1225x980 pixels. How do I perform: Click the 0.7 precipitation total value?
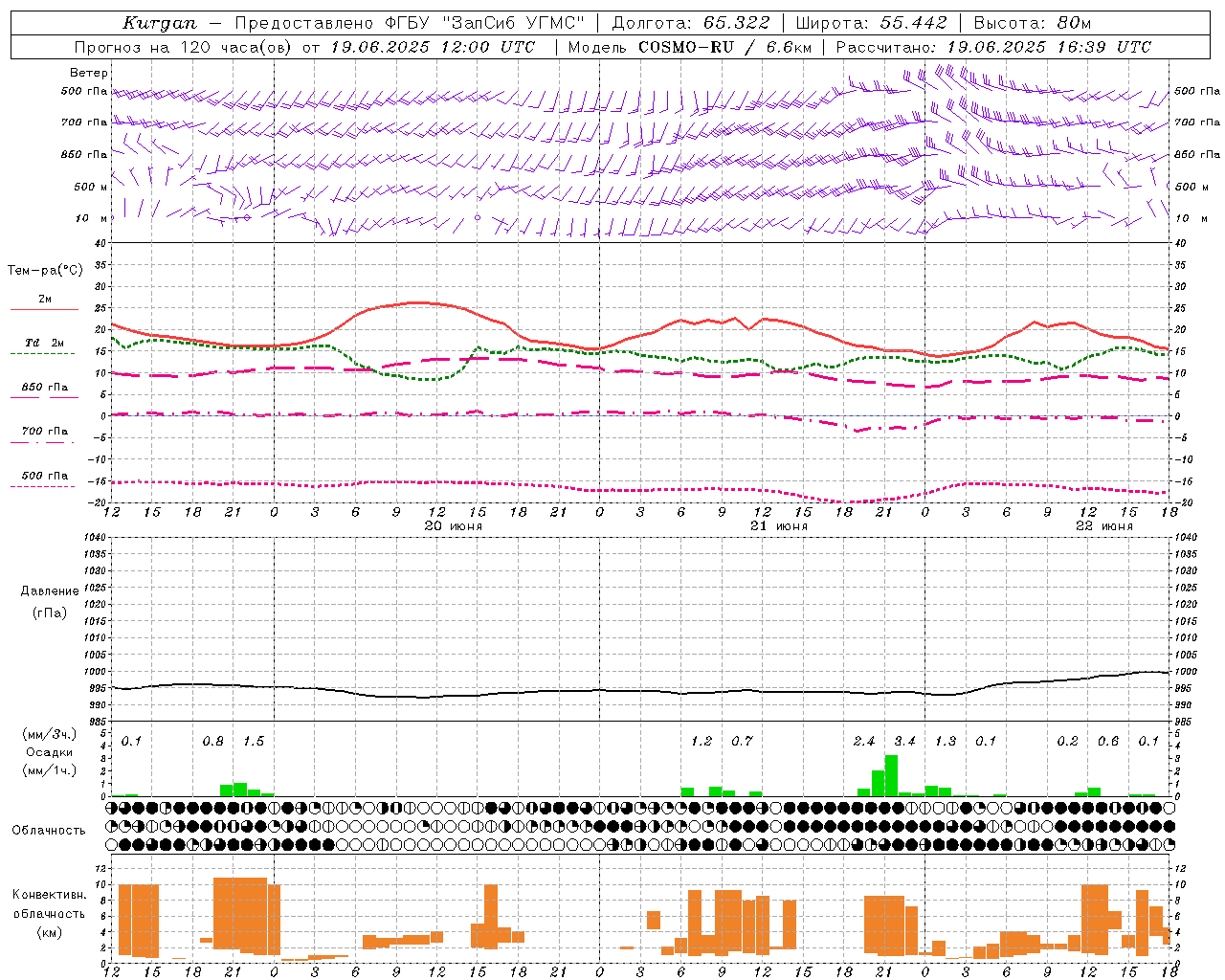coord(742,742)
